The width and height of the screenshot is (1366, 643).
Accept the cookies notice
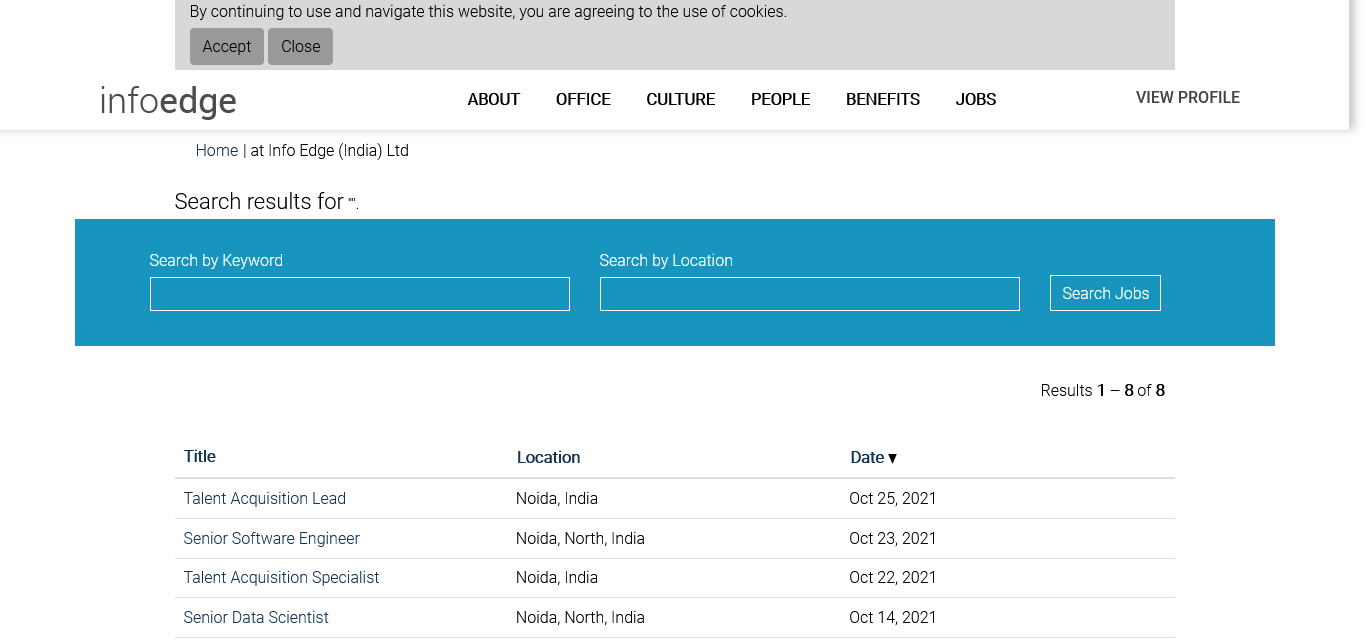[227, 47]
